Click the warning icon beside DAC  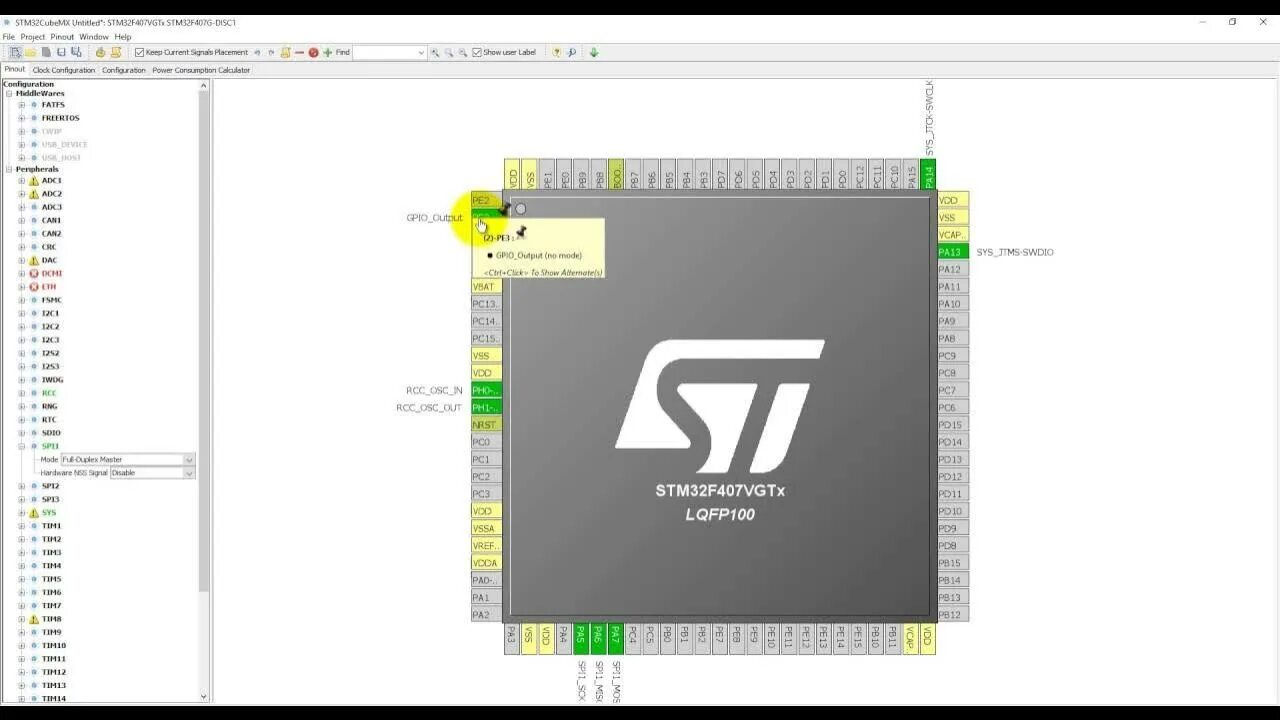34,260
